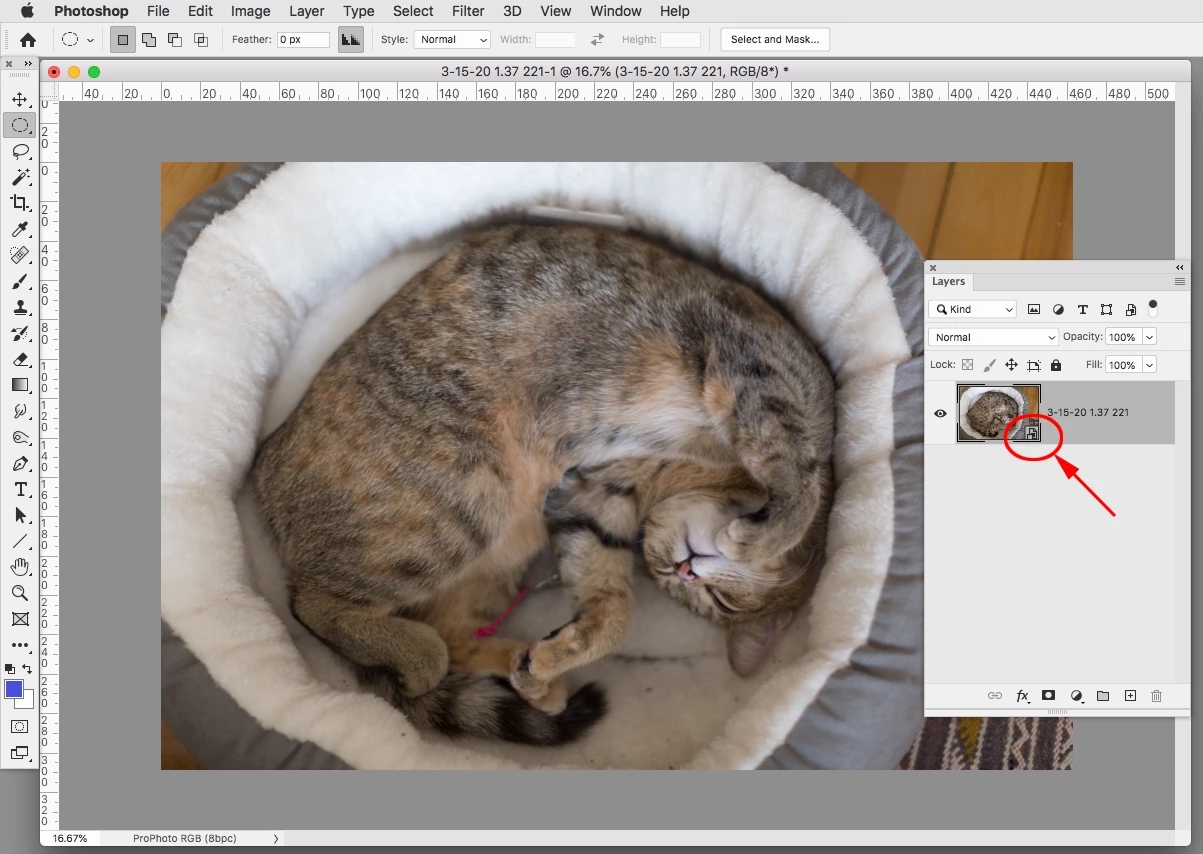Add a layer mask in Layers panel
The height and width of the screenshot is (854, 1203).
(1048, 695)
